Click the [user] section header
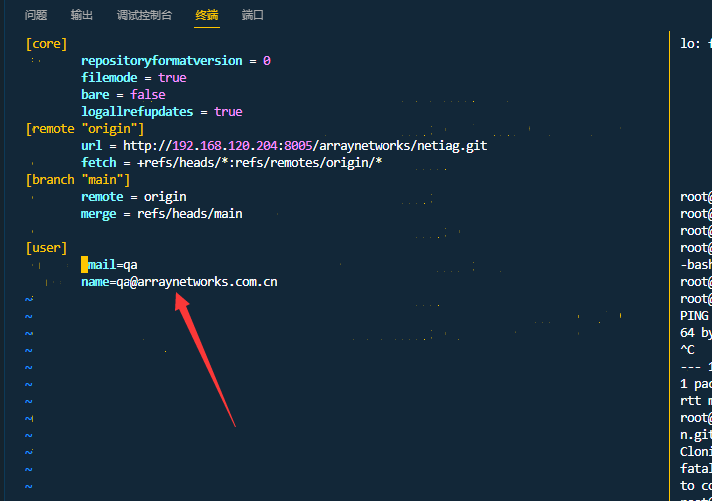Viewport: 712px width, 501px height. click(x=46, y=248)
